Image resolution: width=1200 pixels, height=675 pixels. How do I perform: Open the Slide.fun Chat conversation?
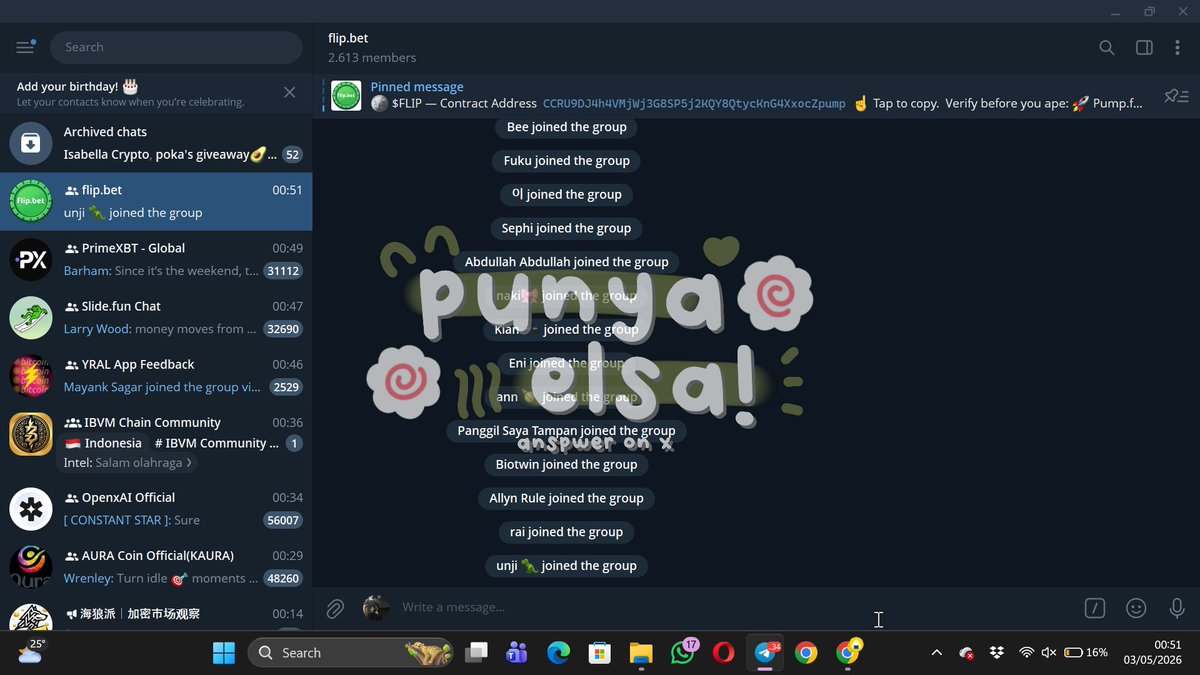[156, 317]
